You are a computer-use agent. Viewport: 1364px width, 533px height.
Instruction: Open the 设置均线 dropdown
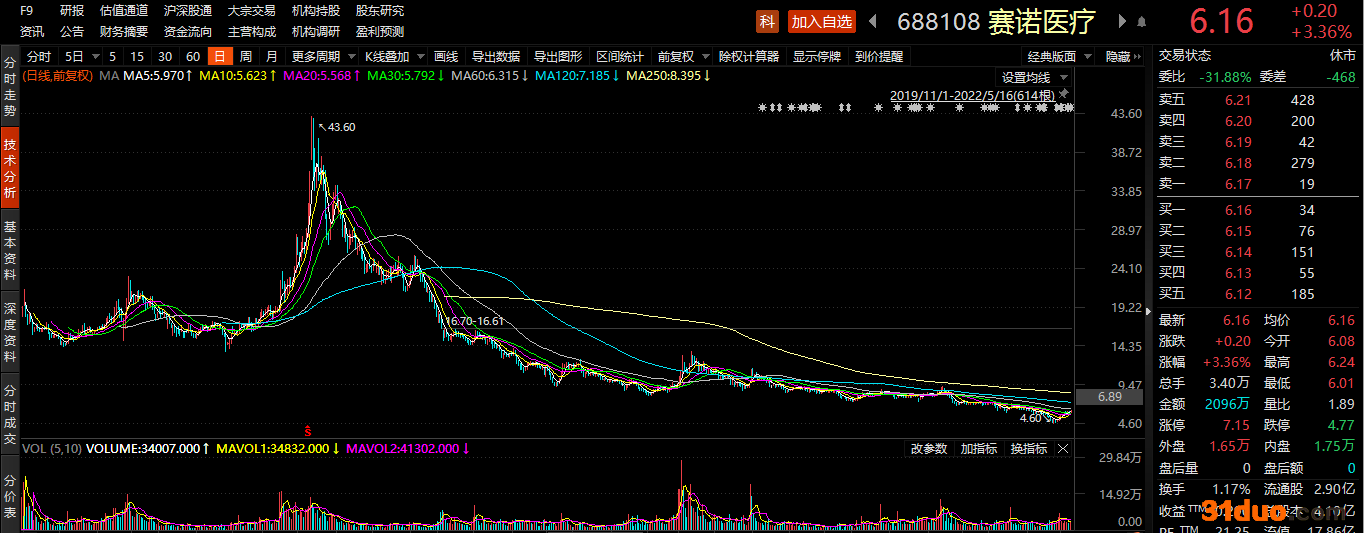(1034, 77)
